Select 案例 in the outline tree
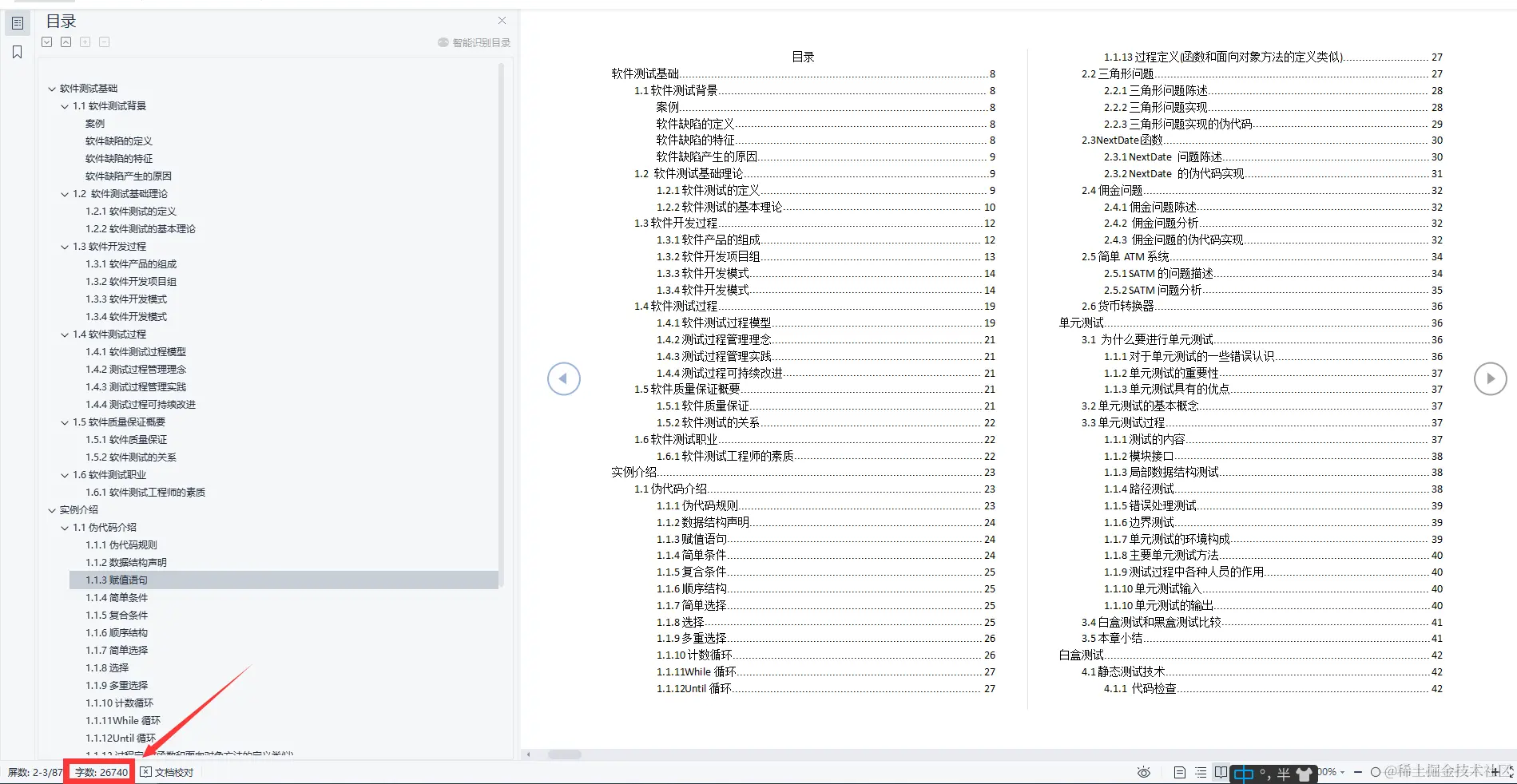This screenshot has height=784, width=1517. pos(95,124)
